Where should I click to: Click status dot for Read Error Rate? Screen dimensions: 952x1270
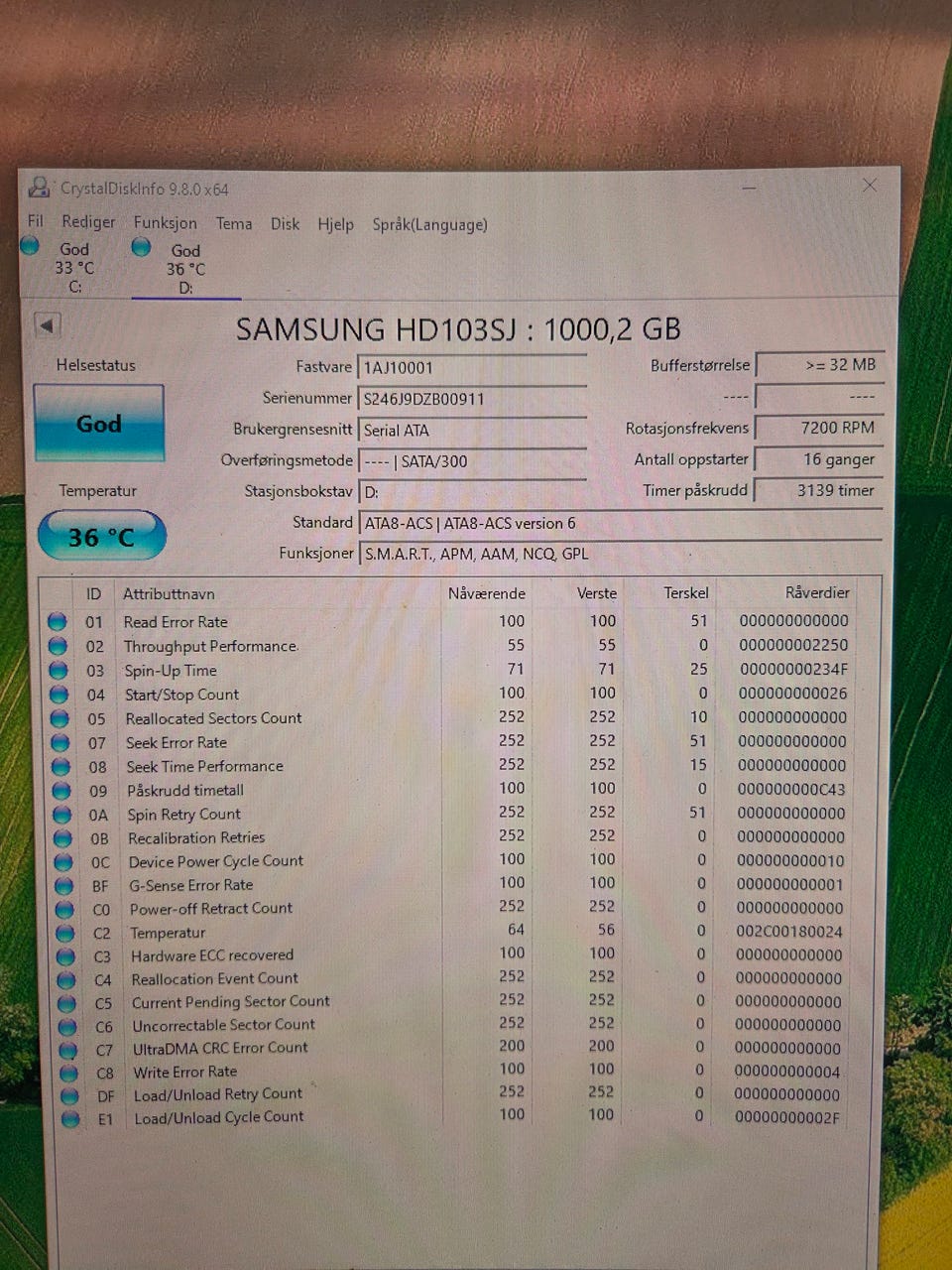click(x=58, y=621)
